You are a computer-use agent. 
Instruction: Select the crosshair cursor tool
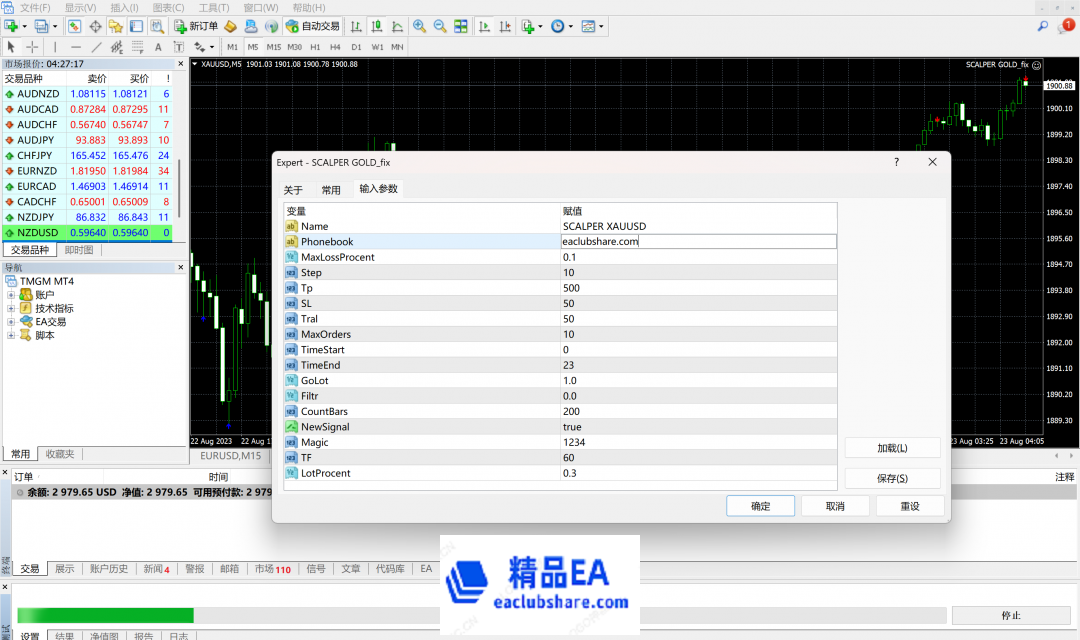point(32,47)
